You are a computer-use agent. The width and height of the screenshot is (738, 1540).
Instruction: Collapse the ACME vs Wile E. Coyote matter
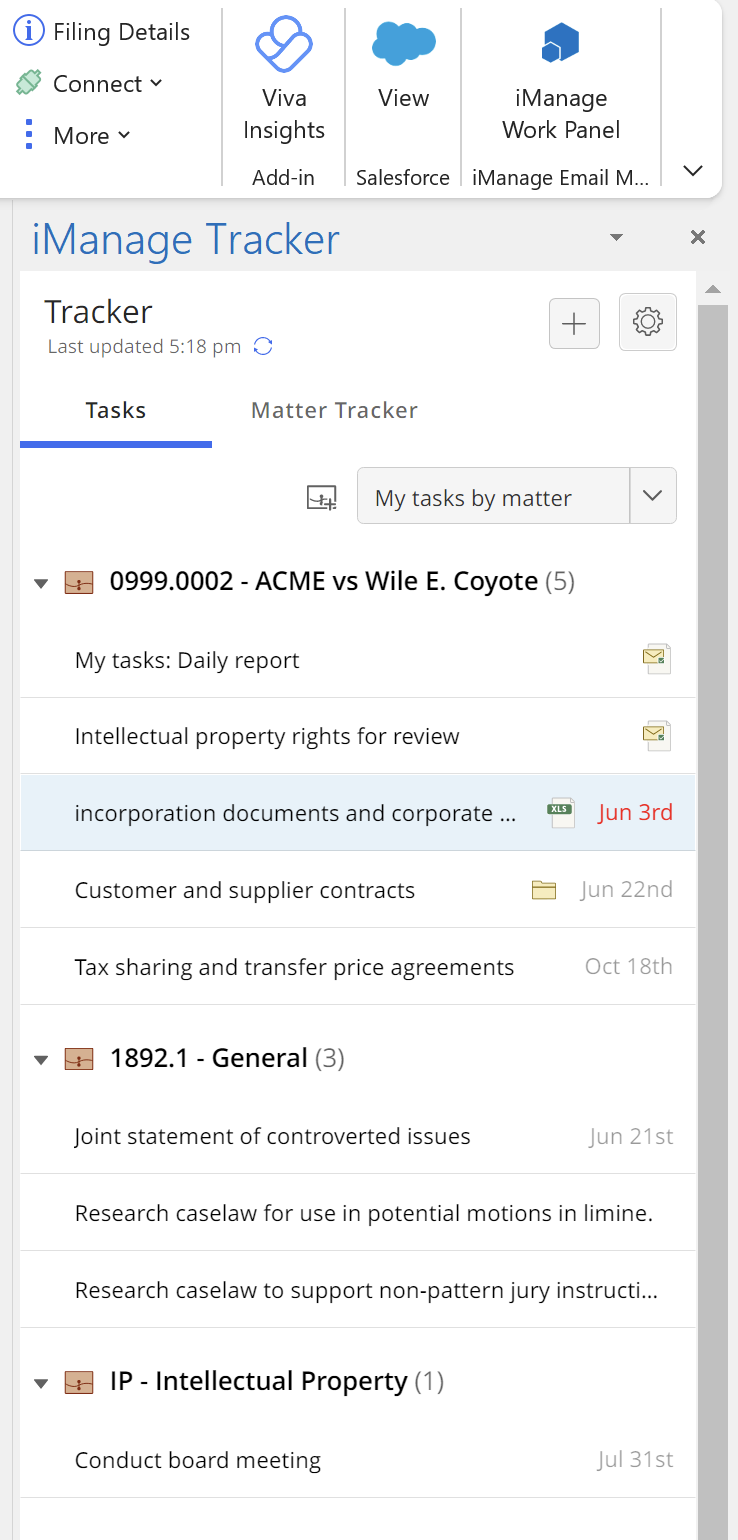[x=41, y=583]
